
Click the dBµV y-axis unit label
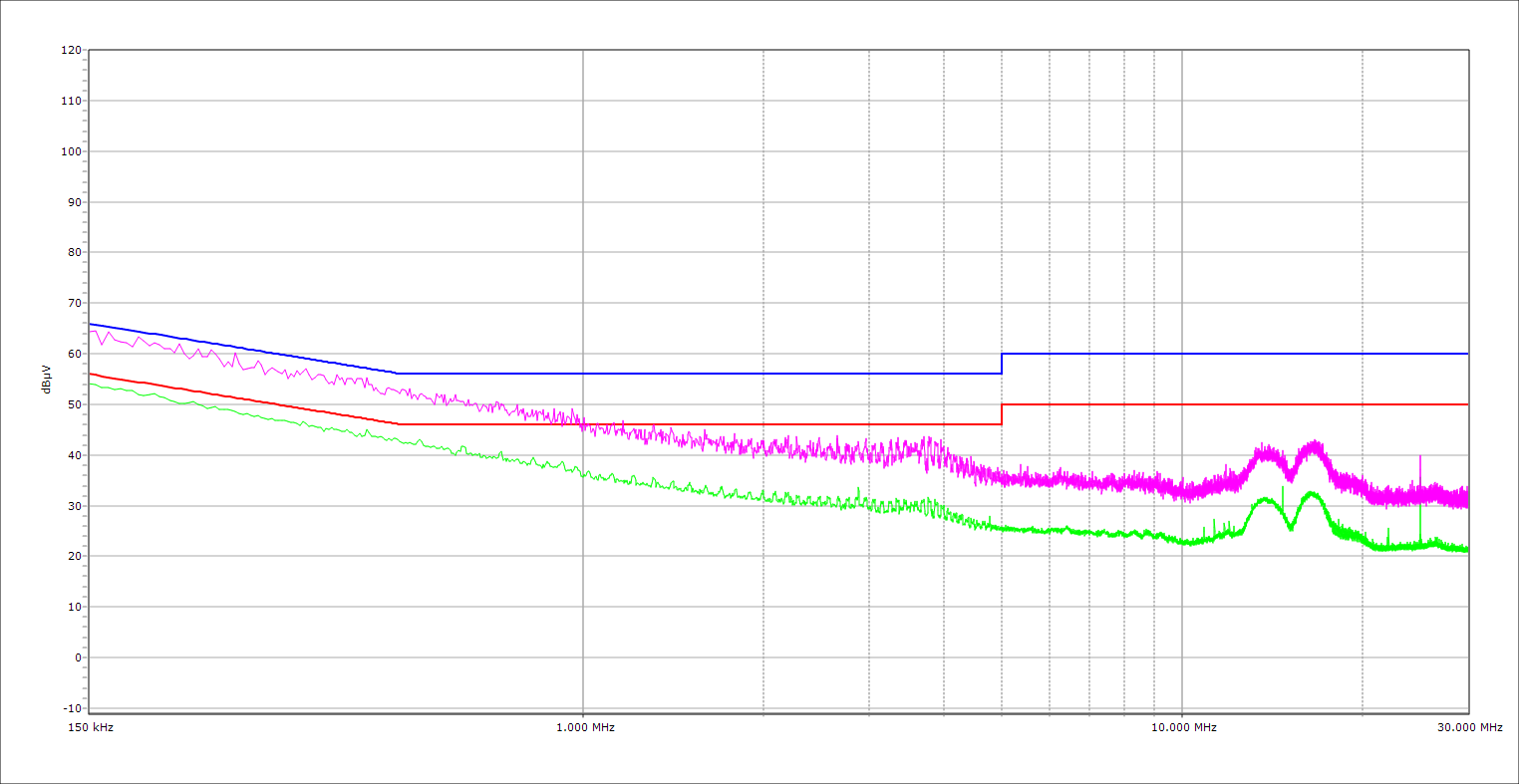pos(47,380)
